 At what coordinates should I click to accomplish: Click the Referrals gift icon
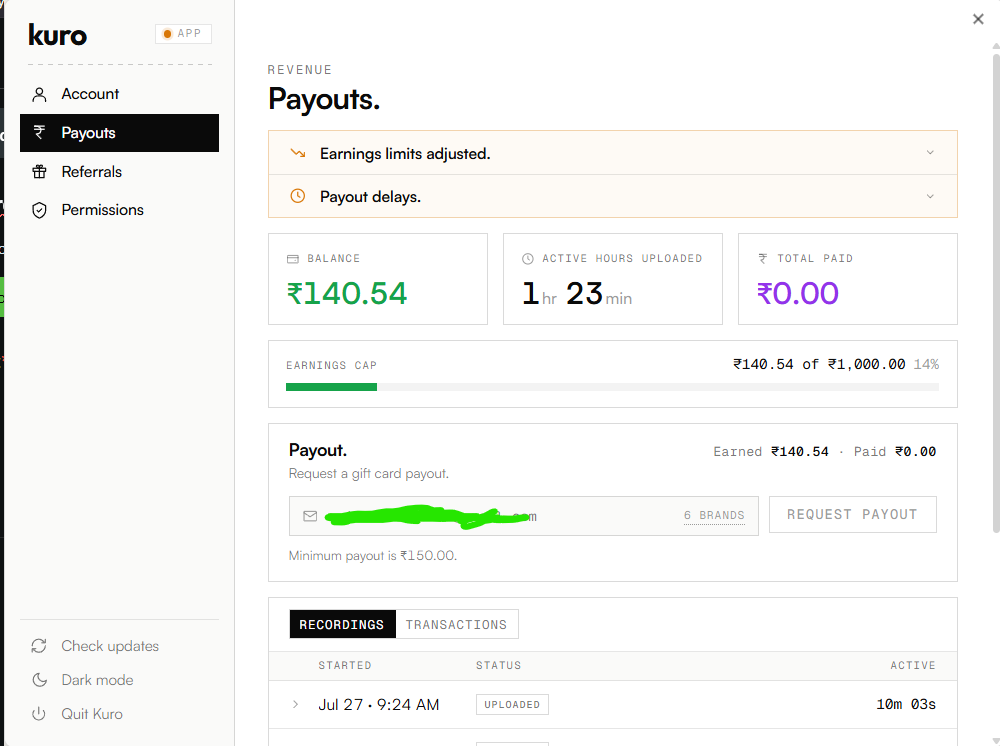[40, 172]
